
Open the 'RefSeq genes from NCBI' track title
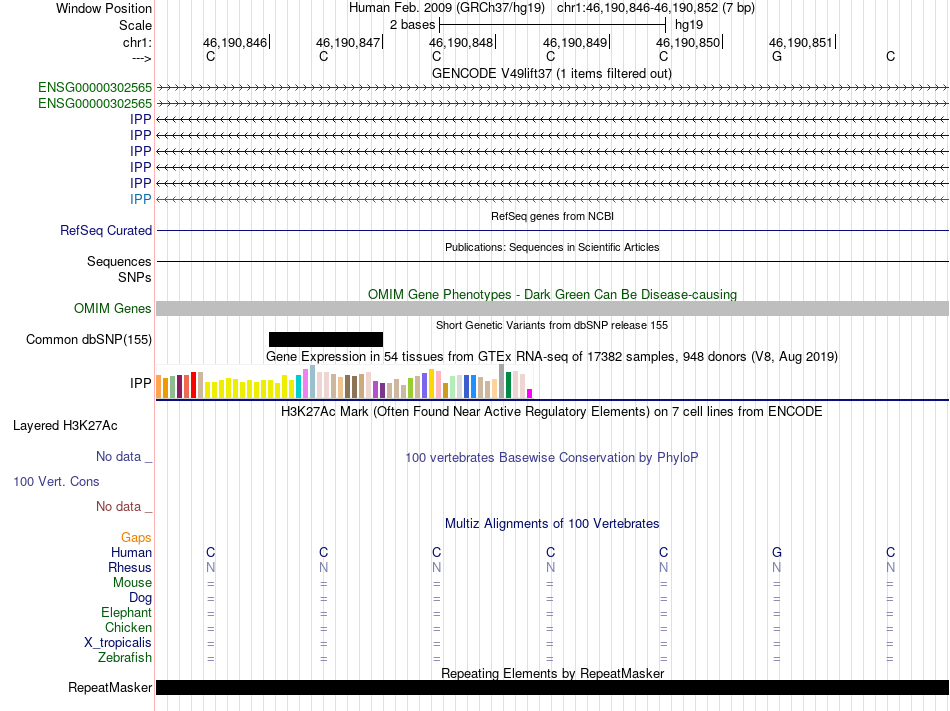(552, 216)
